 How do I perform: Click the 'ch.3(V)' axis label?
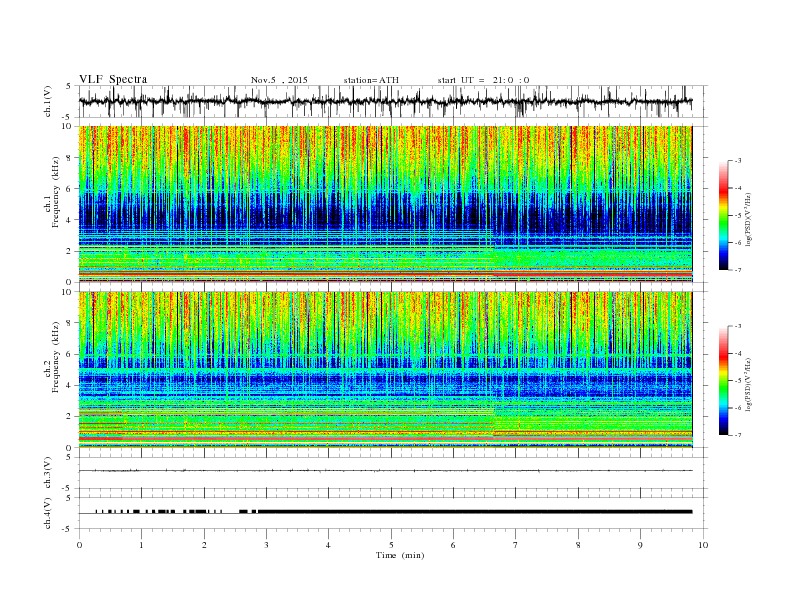tap(48, 473)
